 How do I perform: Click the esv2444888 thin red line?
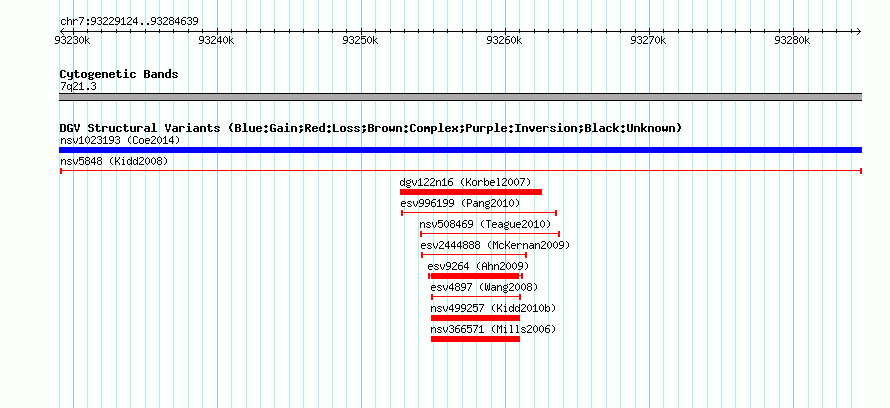click(x=474, y=255)
